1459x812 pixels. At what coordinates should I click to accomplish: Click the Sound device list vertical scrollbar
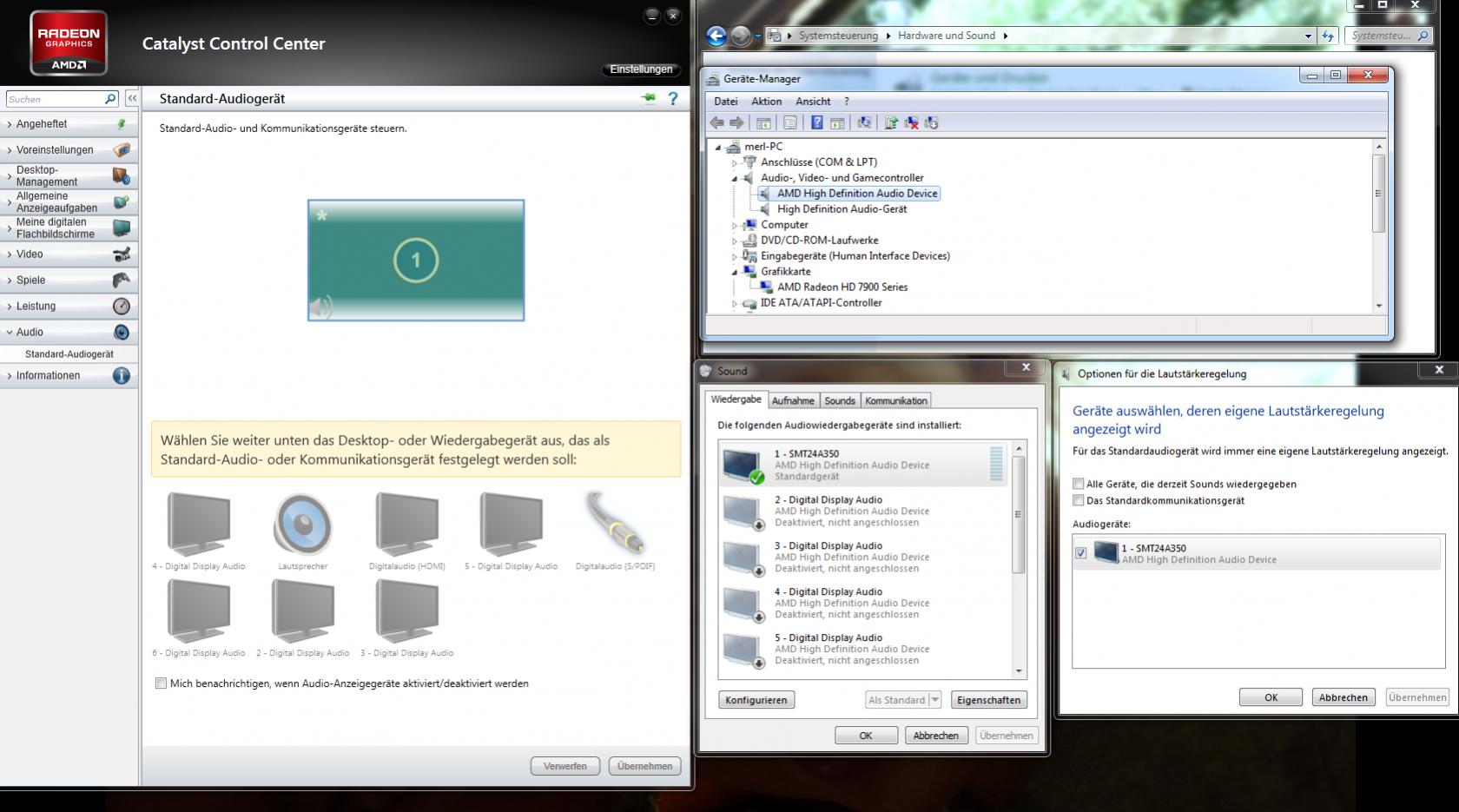pos(1019,559)
